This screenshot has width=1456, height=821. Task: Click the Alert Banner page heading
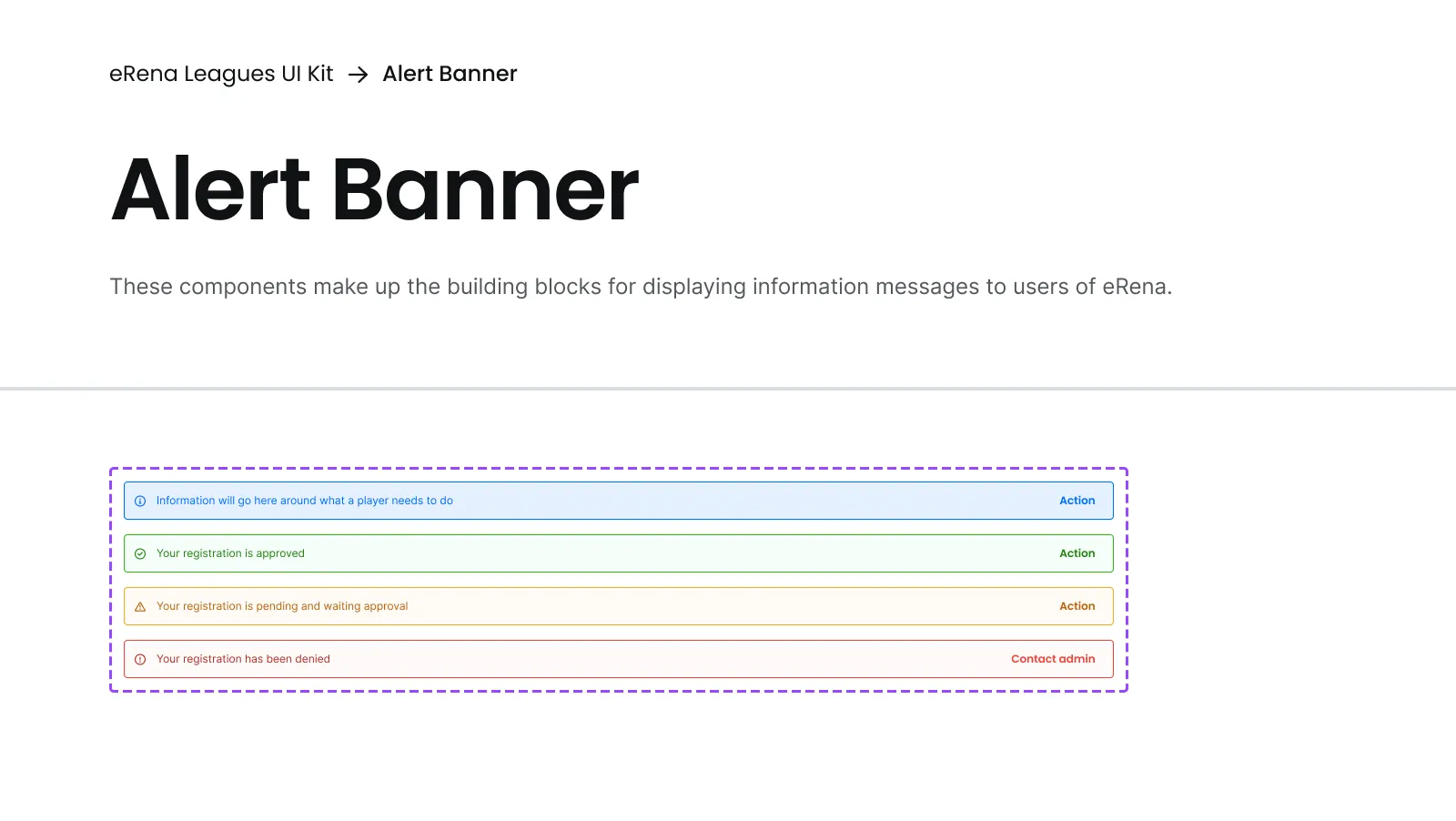point(375,189)
